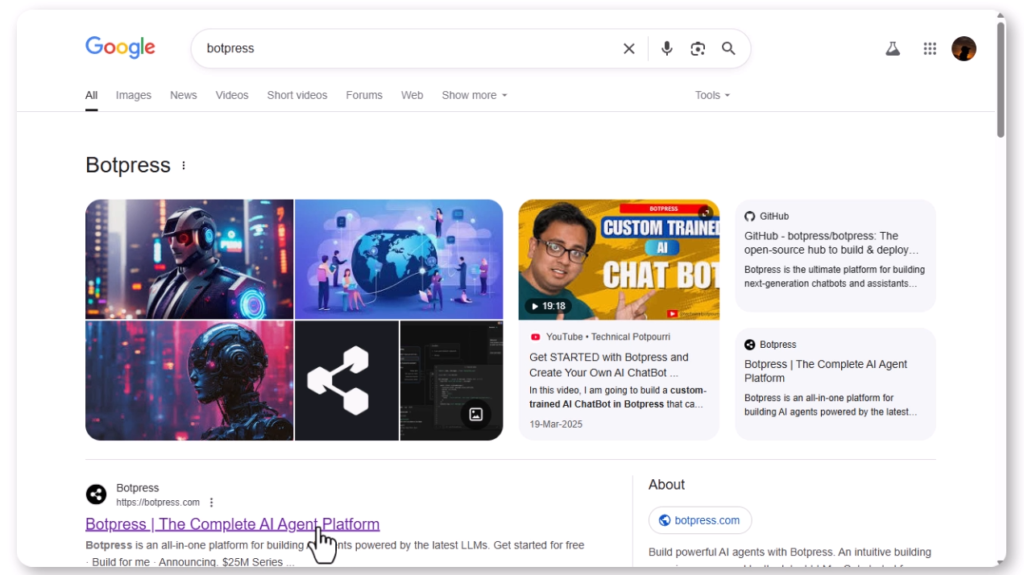Click the Google logo
Image resolution: width=1024 pixels, height=575 pixels.
click(x=120, y=47)
